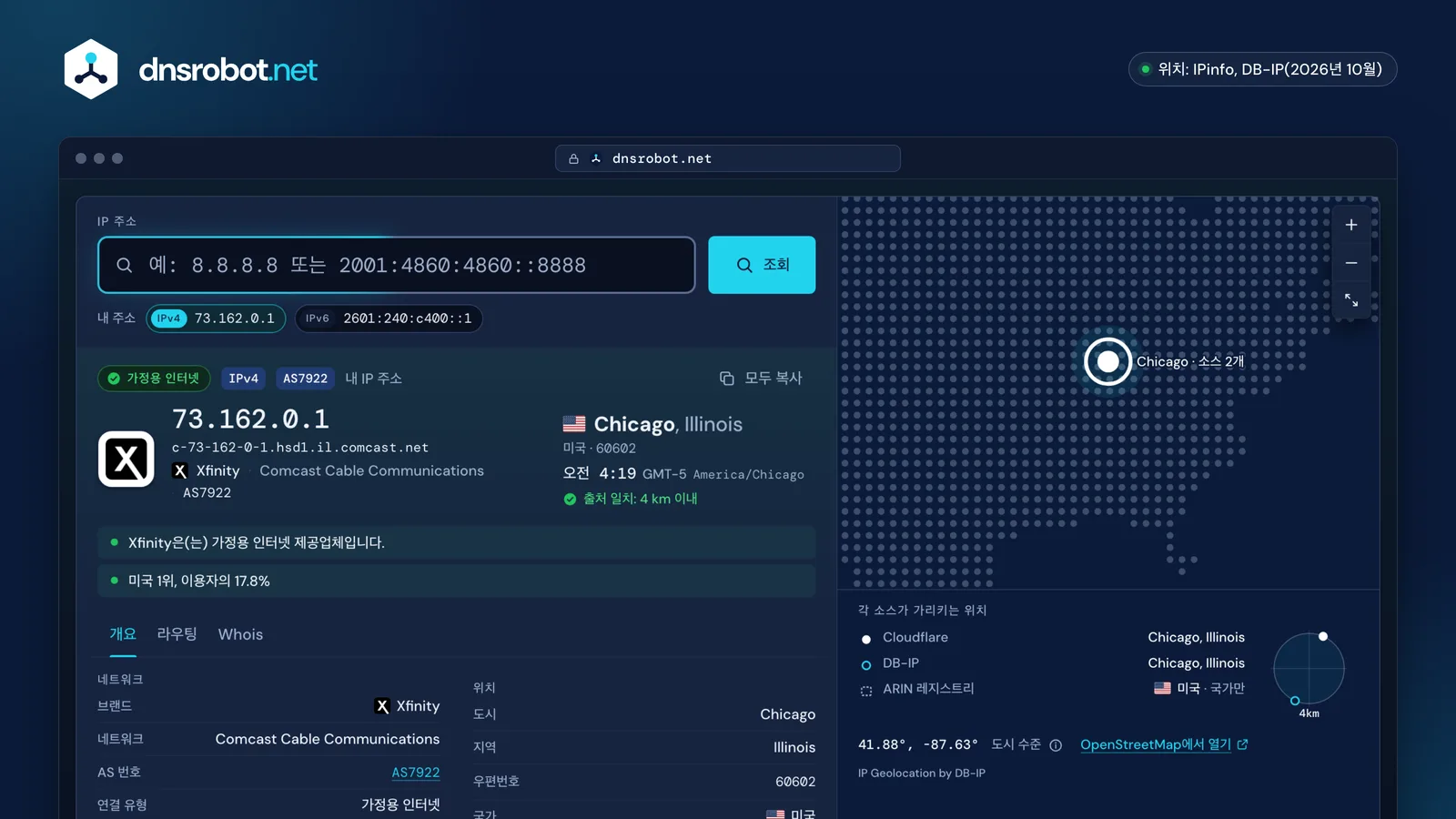Zoom in on the map with plus icon
Image resolution: width=1456 pixels, height=819 pixels.
(x=1351, y=225)
